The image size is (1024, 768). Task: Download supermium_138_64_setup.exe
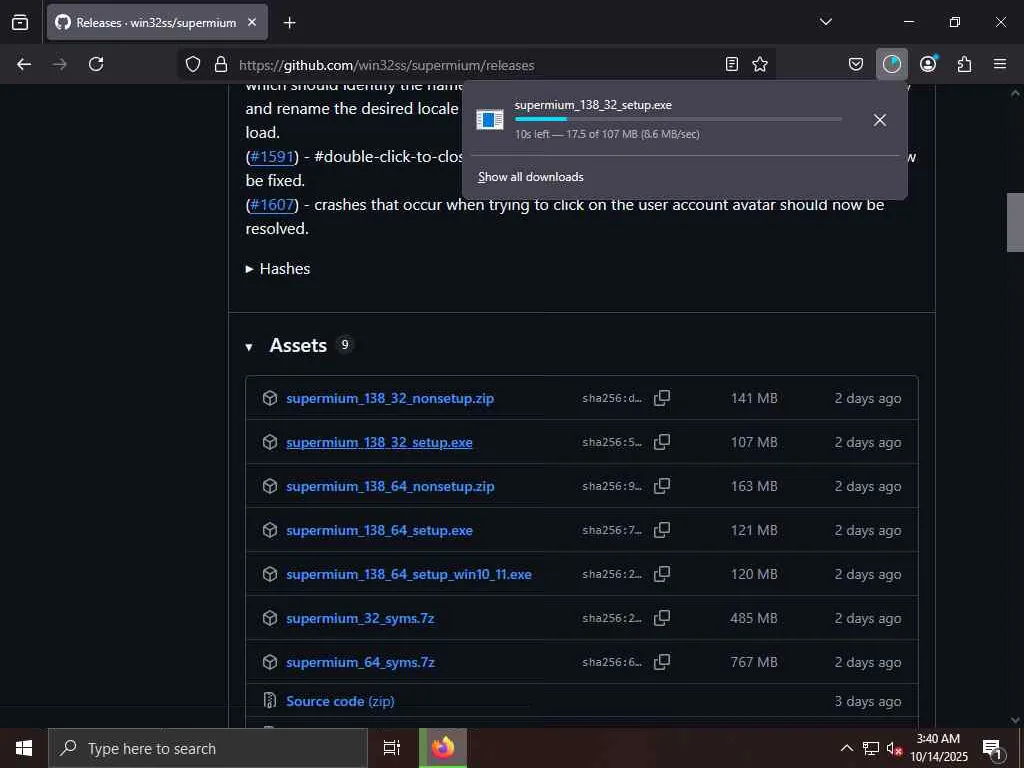click(x=379, y=530)
